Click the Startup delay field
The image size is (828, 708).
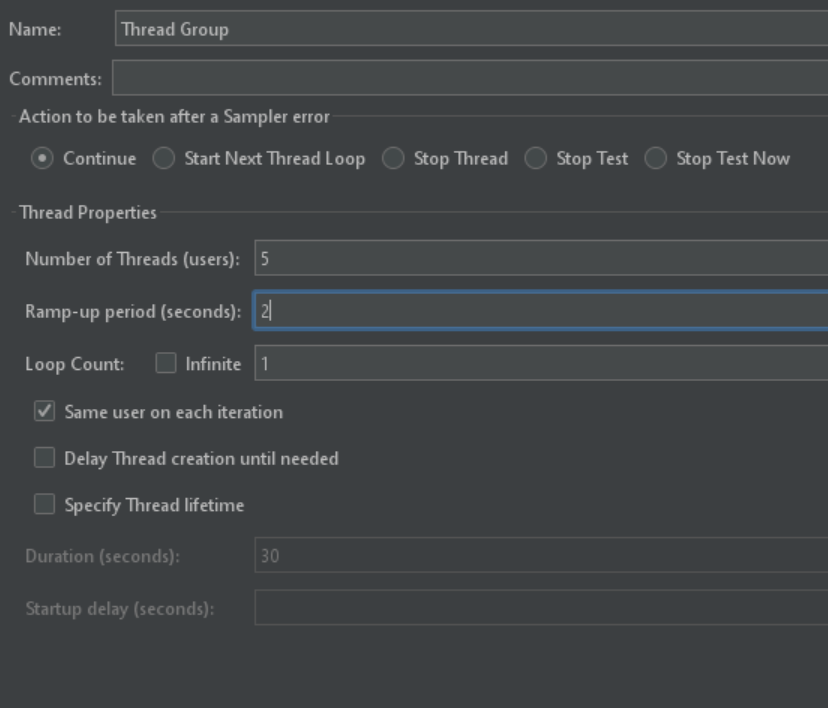pyautogui.click(x=541, y=608)
